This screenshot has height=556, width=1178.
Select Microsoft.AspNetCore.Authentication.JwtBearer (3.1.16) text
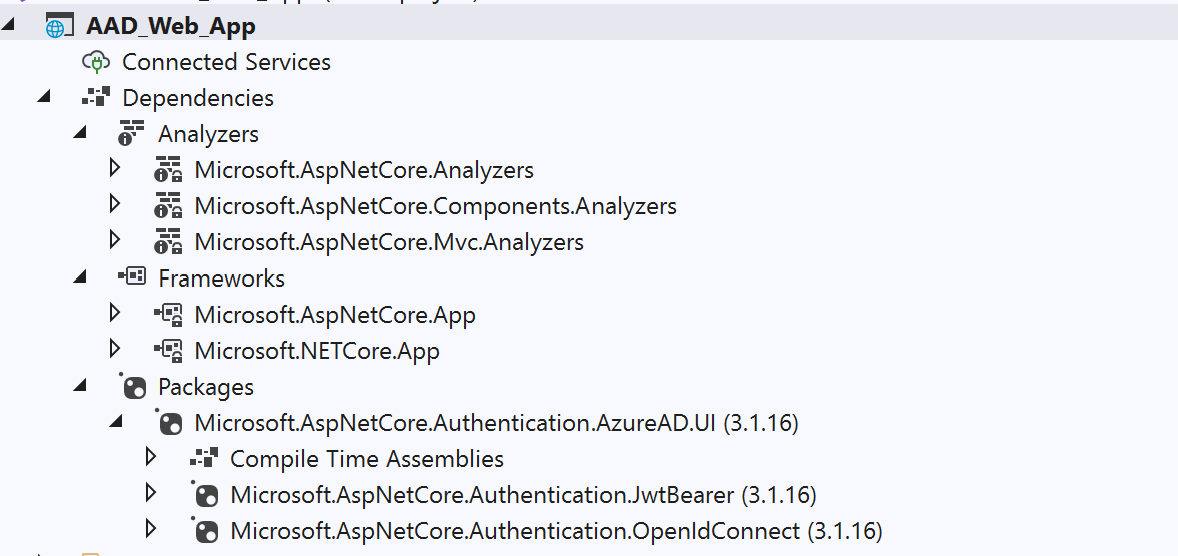[x=523, y=495]
